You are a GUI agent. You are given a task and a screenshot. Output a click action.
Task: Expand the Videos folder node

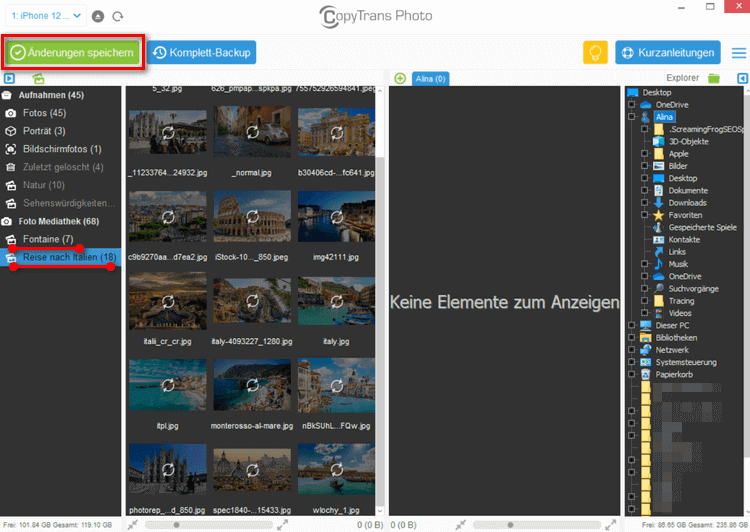coord(645,313)
